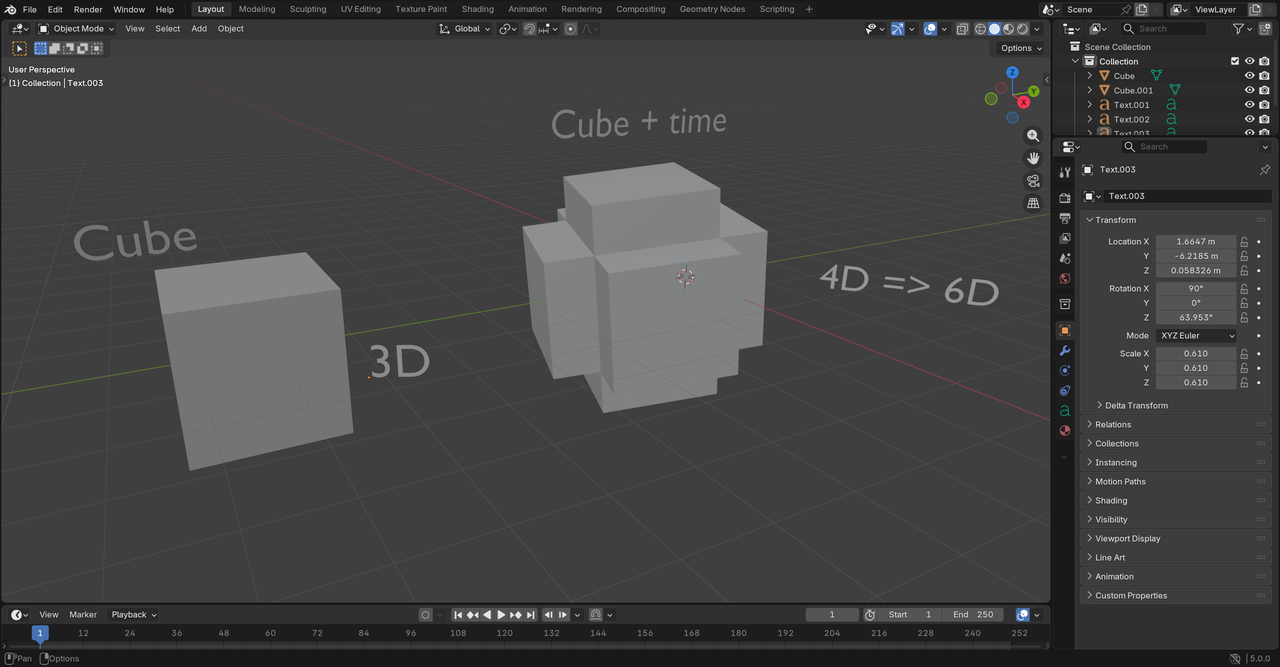Open Object Mode dropdown
The width and height of the screenshot is (1280, 667).
point(77,29)
